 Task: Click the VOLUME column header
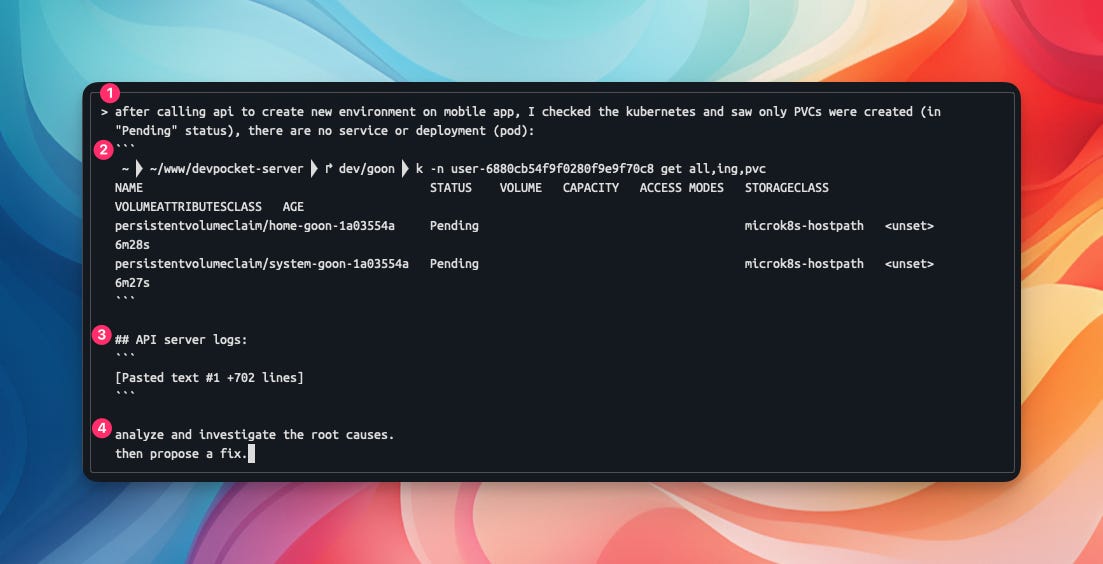coord(521,188)
